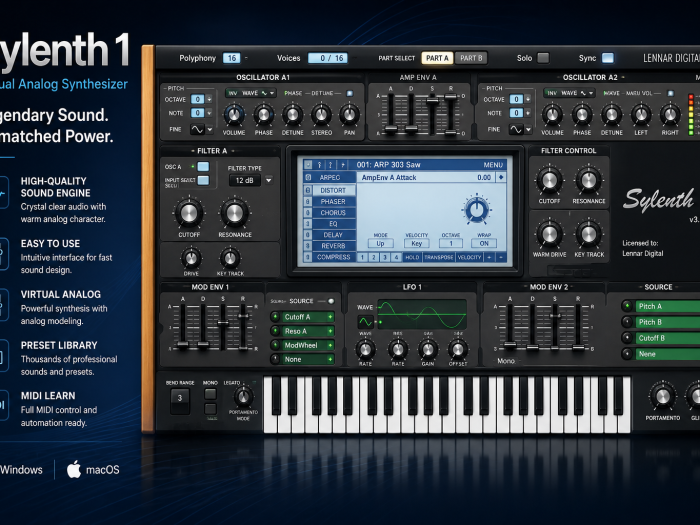Viewport: 700px width, 525px height.
Task: Click the round LED button beside ModWheel
Action: (x=275, y=345)
